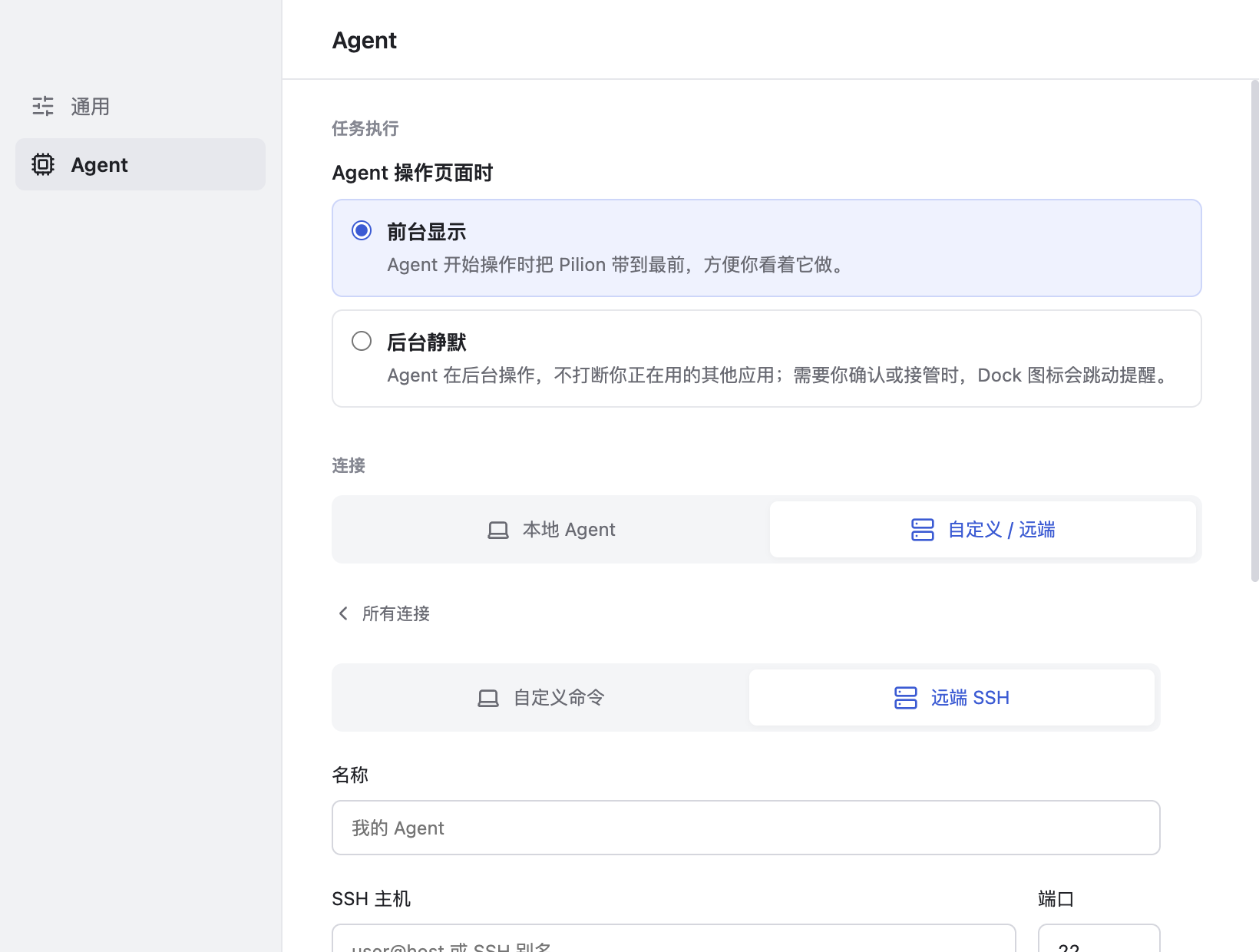The height and width of the screenshot is (952, 1259).
Task: Click the 连接 section heading
Action: pyautogui.click(x=349, y=465)
